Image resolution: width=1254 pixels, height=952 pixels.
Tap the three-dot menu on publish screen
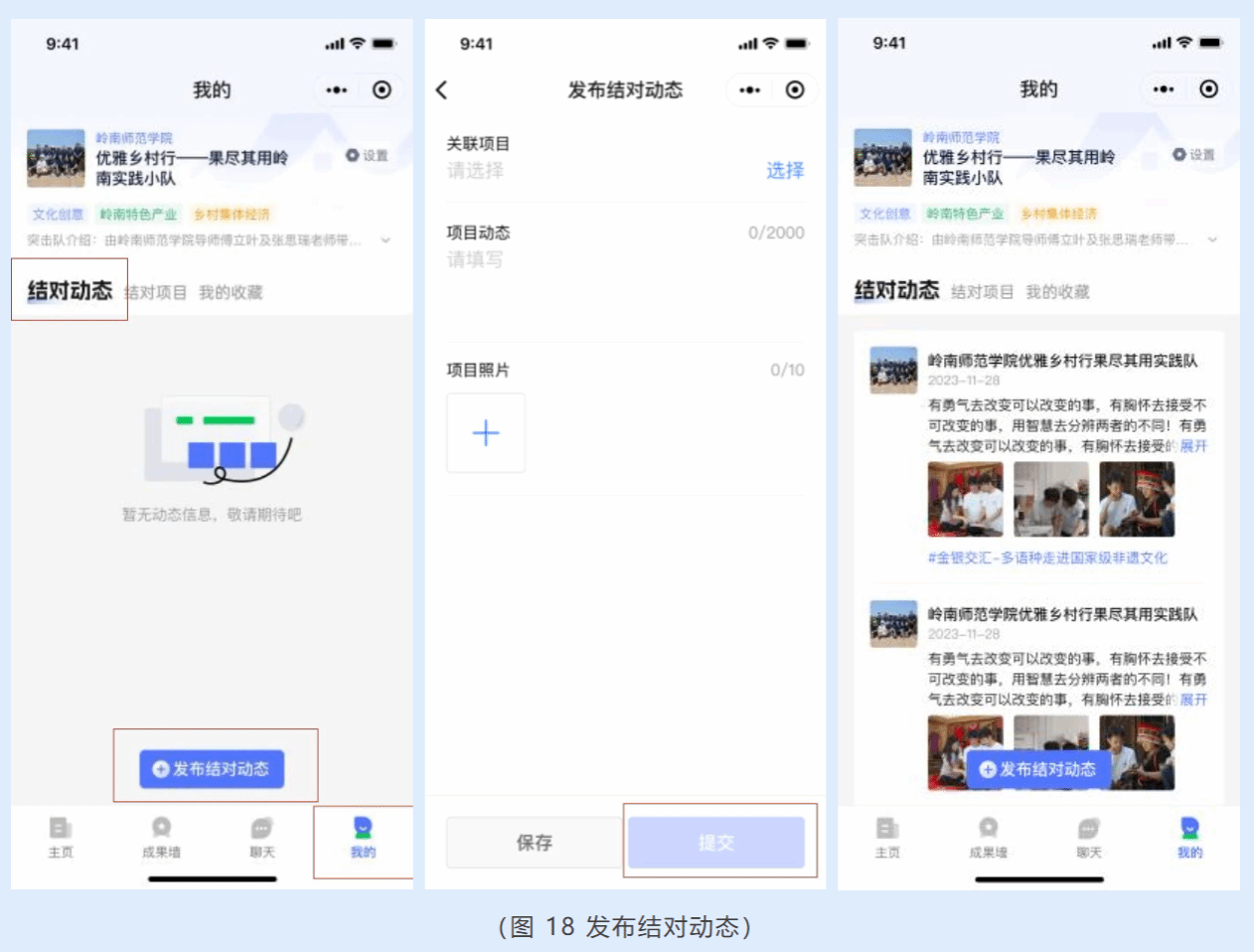[749, 90]
